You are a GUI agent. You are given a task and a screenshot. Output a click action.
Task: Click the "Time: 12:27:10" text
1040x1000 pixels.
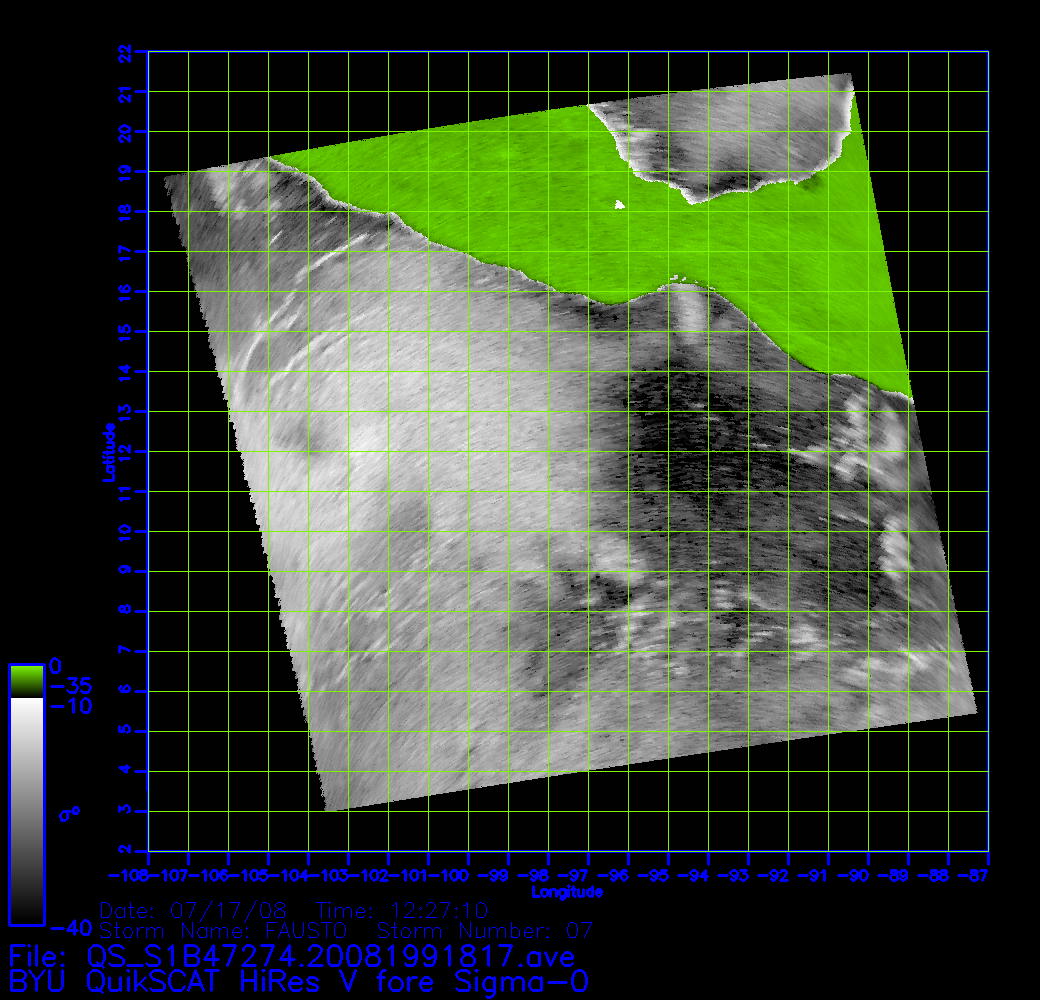(401, 911)
